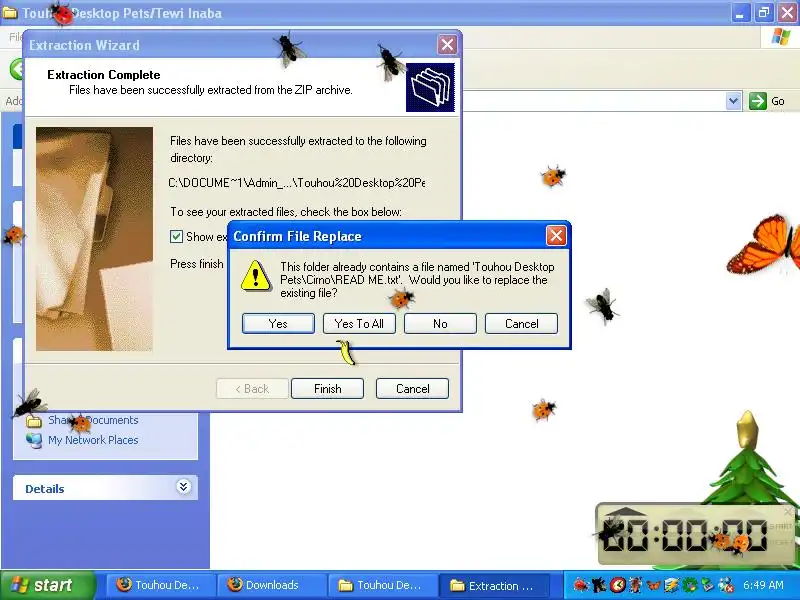Screen dimensions: 800x600
Task: Click the orange butterfly tray icon
Action: click(x=654, y=585)
